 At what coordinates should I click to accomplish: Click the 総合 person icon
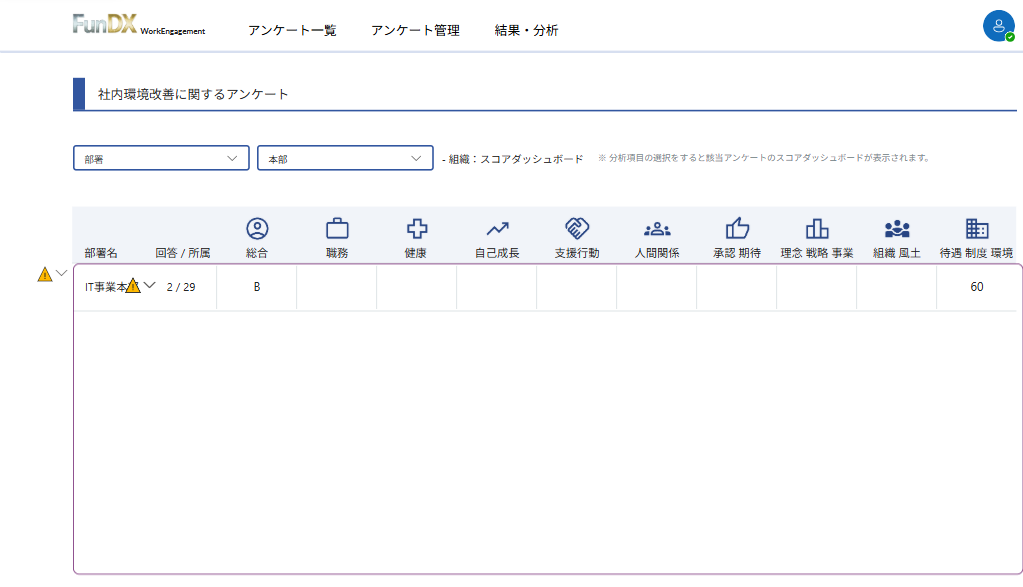coord(257,228)
